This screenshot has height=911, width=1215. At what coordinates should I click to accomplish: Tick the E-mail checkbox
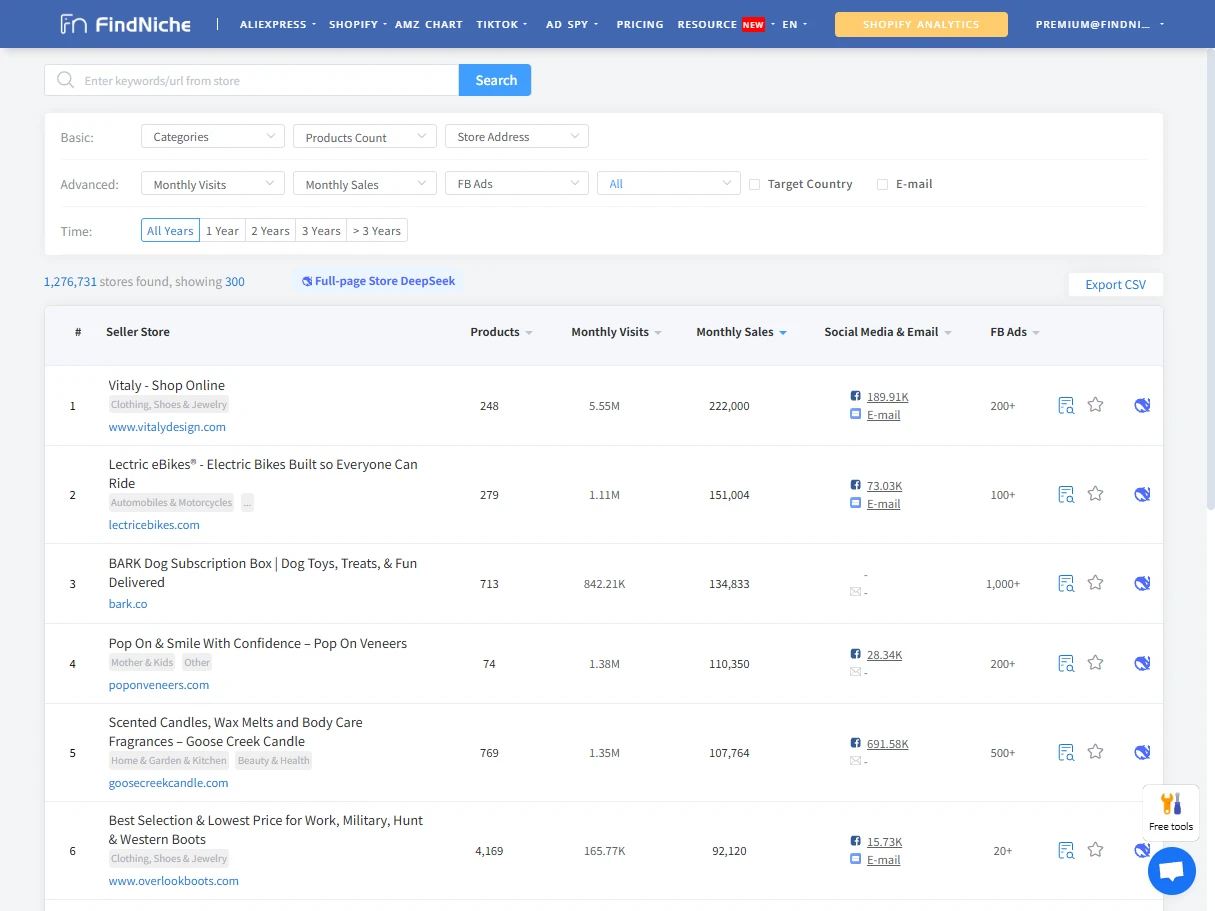pyautogui.click(x=882, y=184)
